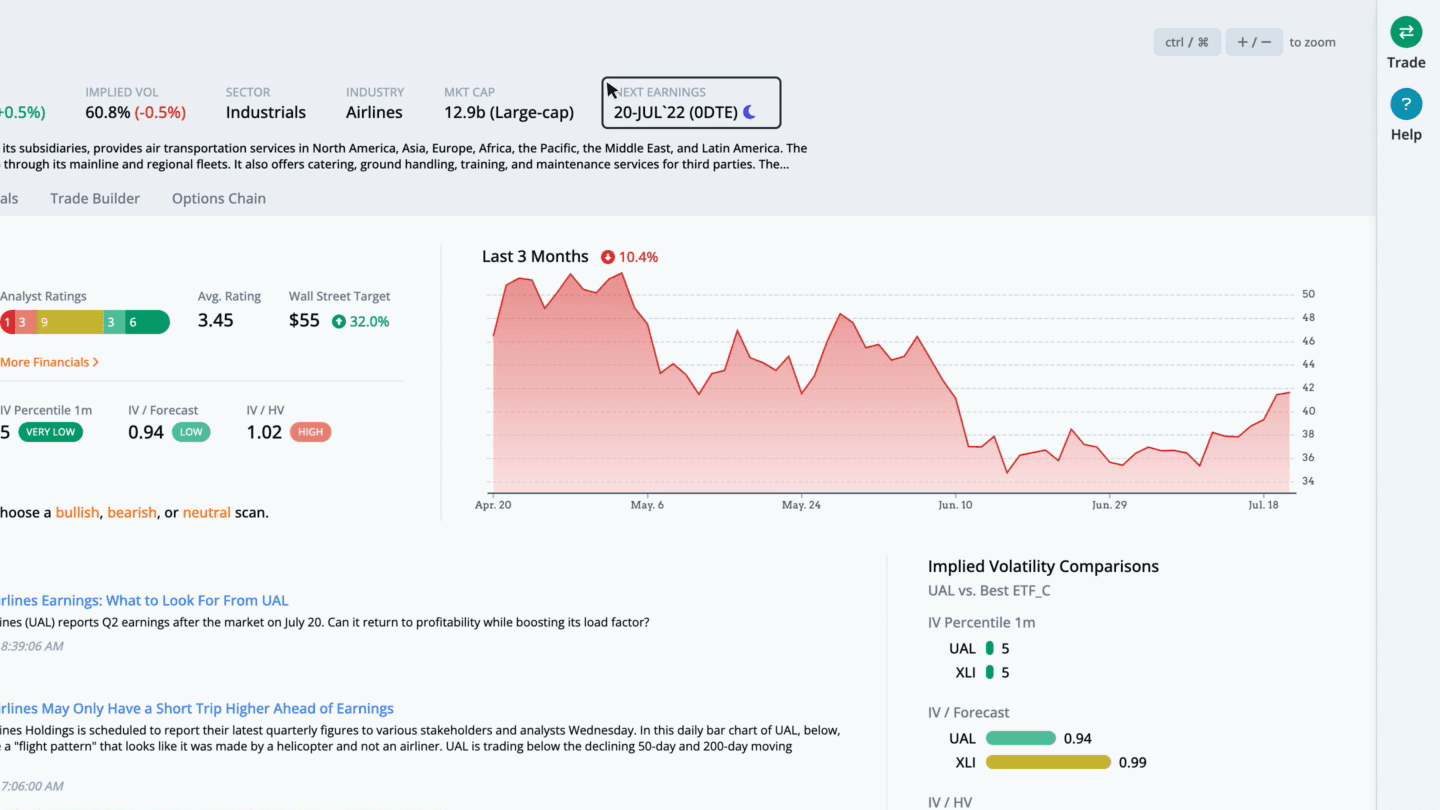Click the neutral scan link
This screenshot has width=1440, height=810.
(x=207, y=512)
